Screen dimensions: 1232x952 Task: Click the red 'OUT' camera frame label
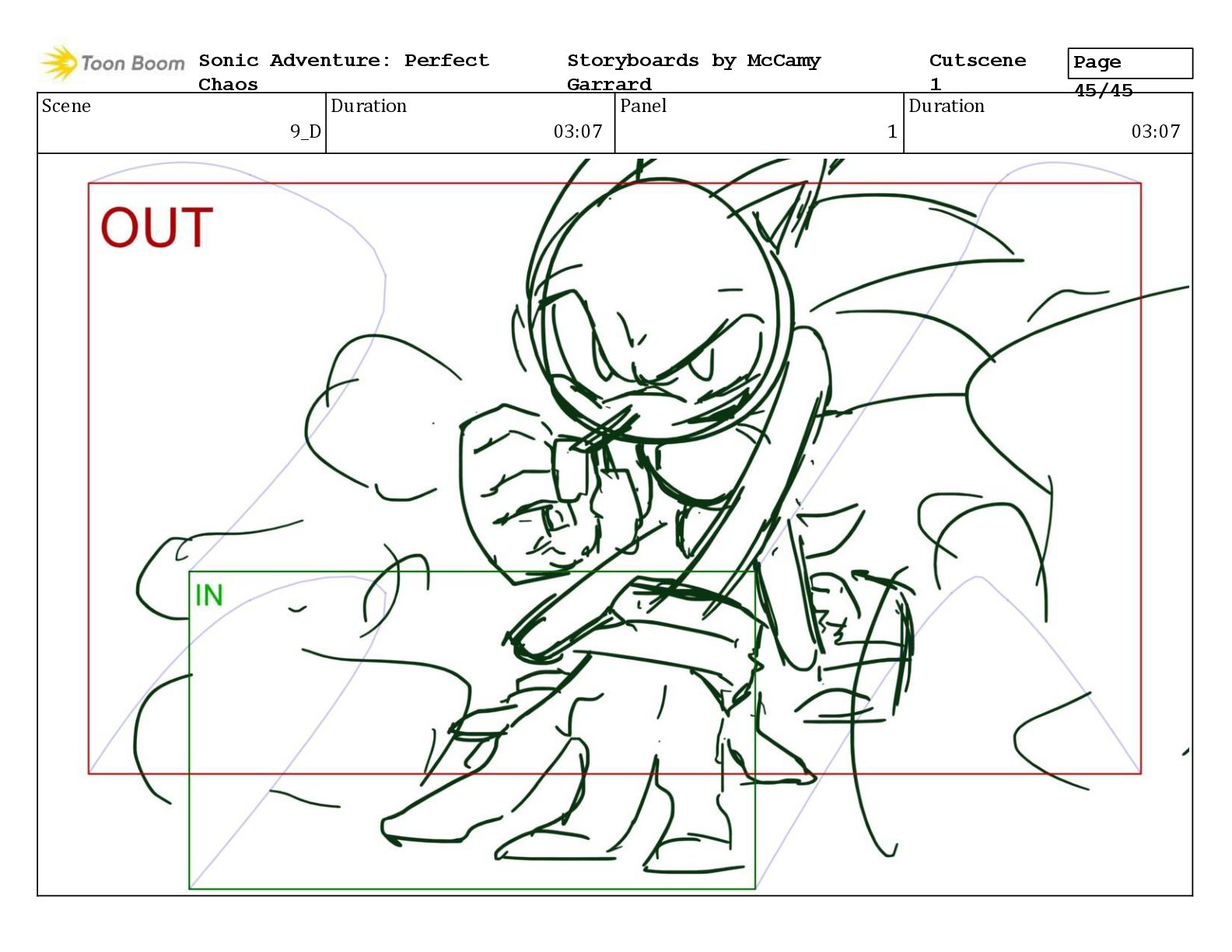pyautogui.click(x=156, y=228)
